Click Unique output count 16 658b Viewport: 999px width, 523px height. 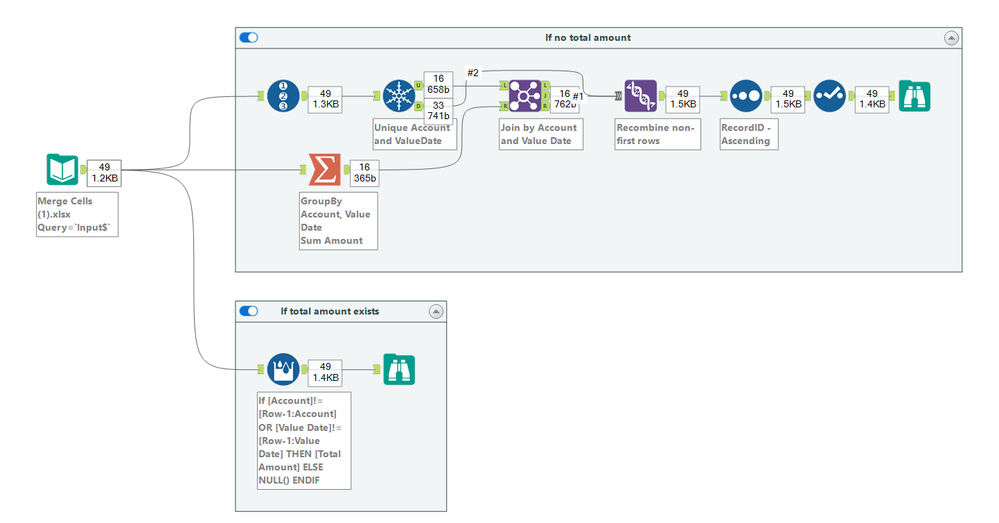coord(438,84)
